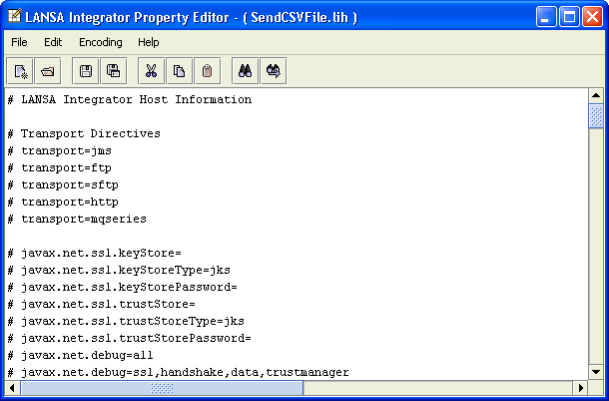The image size is (609, 401).
Task: Open a file using the folder icon
Action: pyautogui.click(x=48, y=71)
